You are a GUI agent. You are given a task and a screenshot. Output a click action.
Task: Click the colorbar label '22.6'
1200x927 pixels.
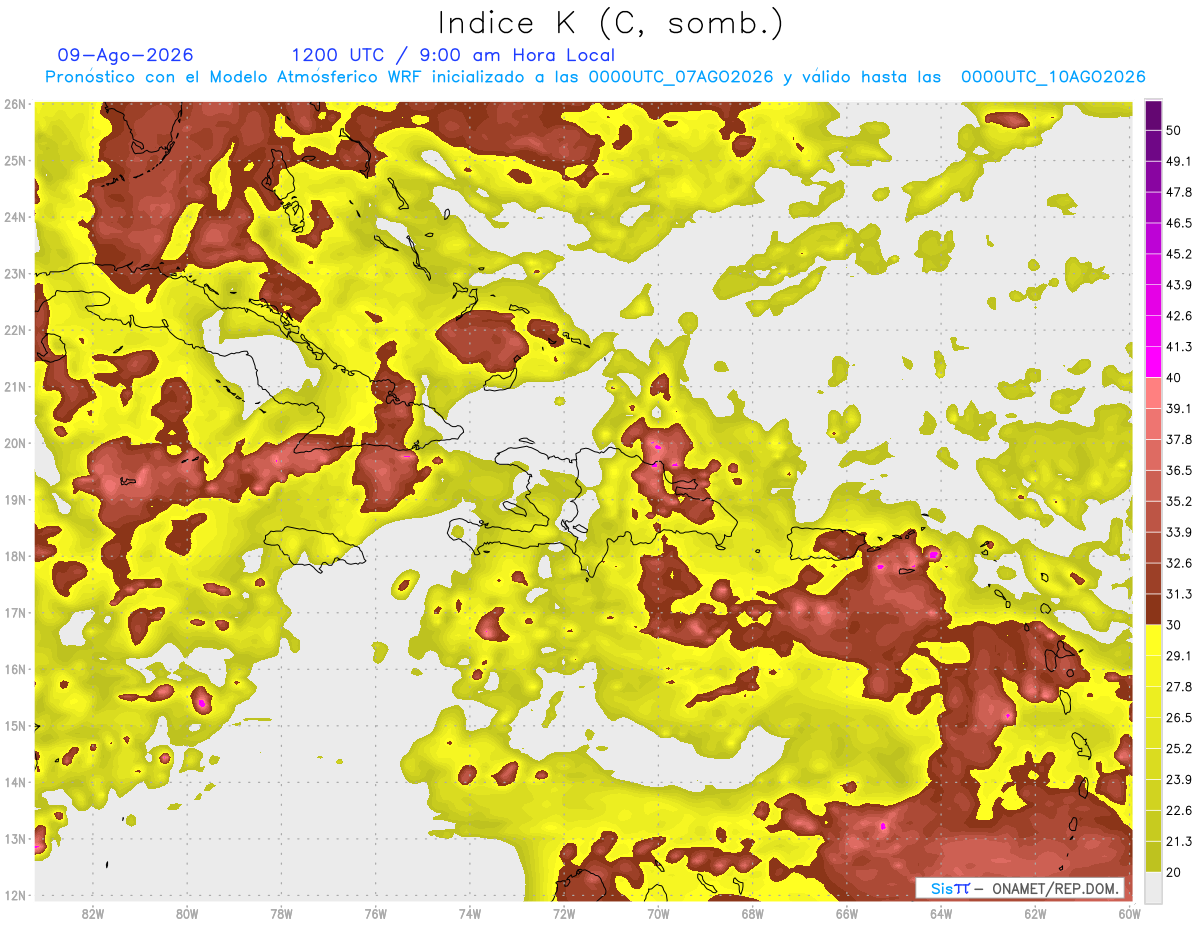tap(1178, 810)
